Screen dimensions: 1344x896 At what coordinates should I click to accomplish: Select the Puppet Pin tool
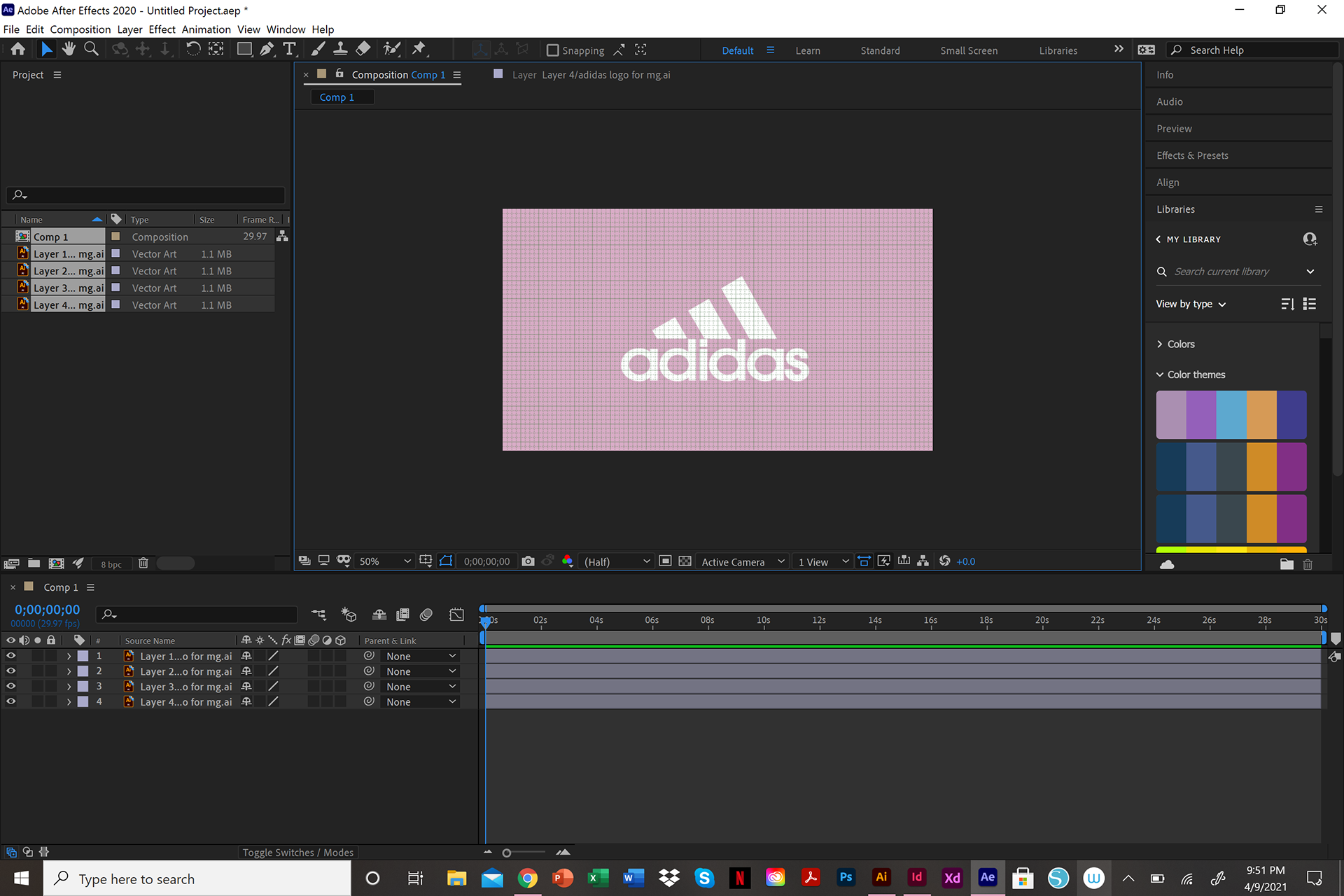[x=419, y=49]
